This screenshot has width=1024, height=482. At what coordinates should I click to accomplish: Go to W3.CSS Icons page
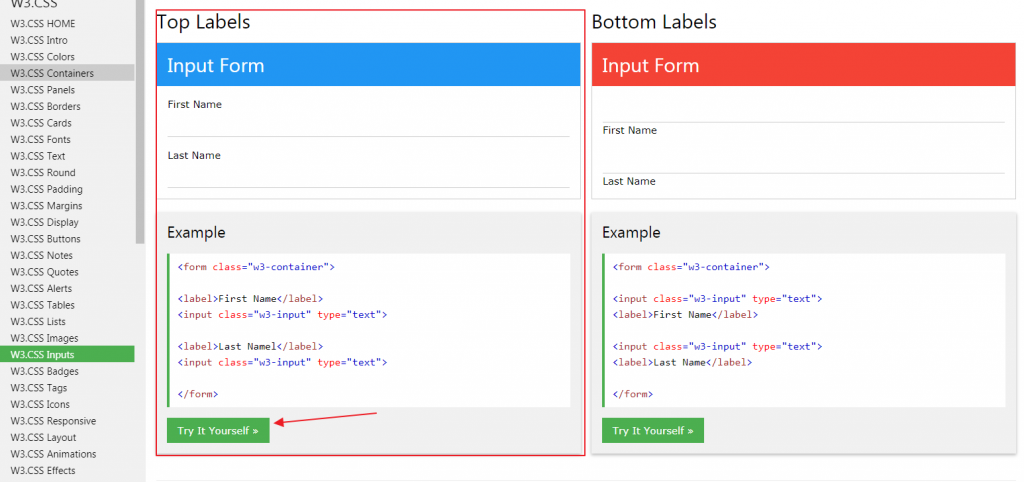coord(41,404)
